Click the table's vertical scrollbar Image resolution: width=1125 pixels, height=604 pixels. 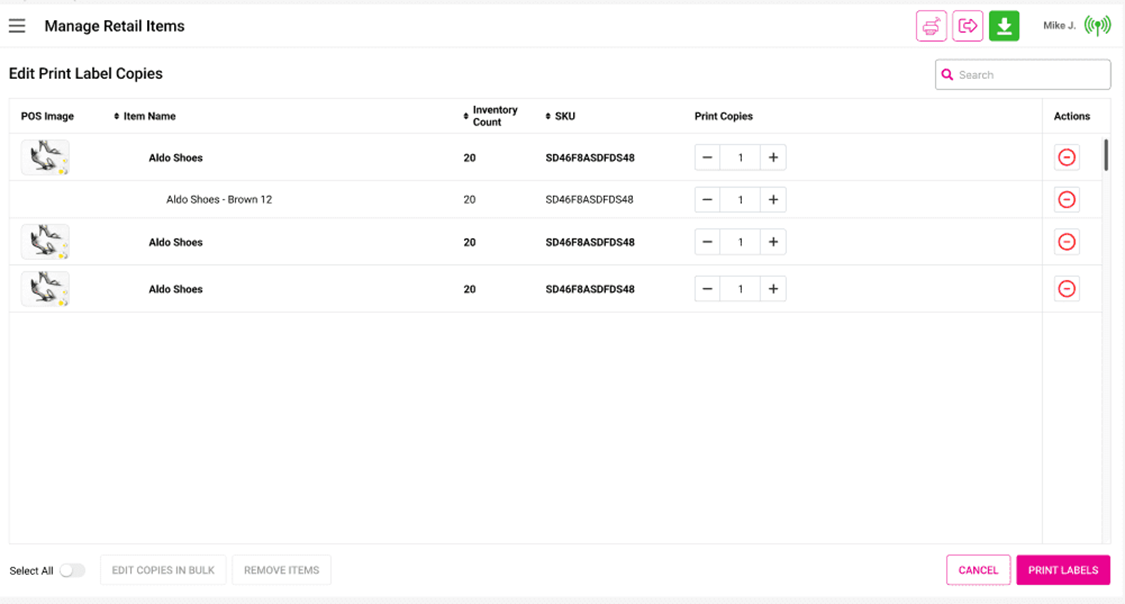(x=1105, y=156)
